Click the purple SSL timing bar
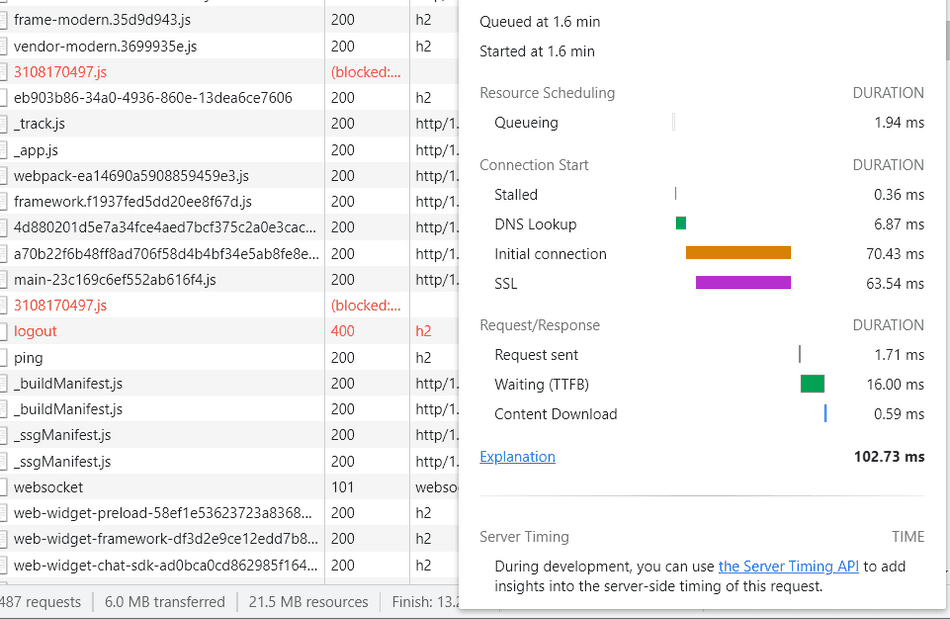Image resolution: width=950 pixels, height=619 pixels. point(742,283)
